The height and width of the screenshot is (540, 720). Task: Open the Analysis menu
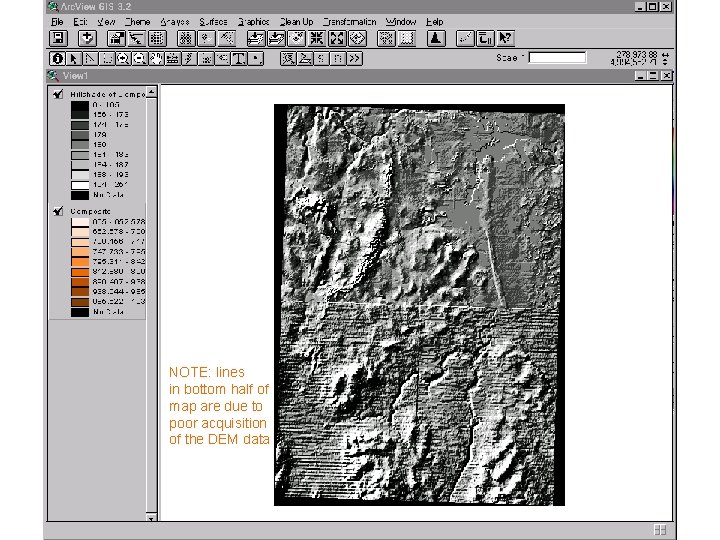click(175, 22)
